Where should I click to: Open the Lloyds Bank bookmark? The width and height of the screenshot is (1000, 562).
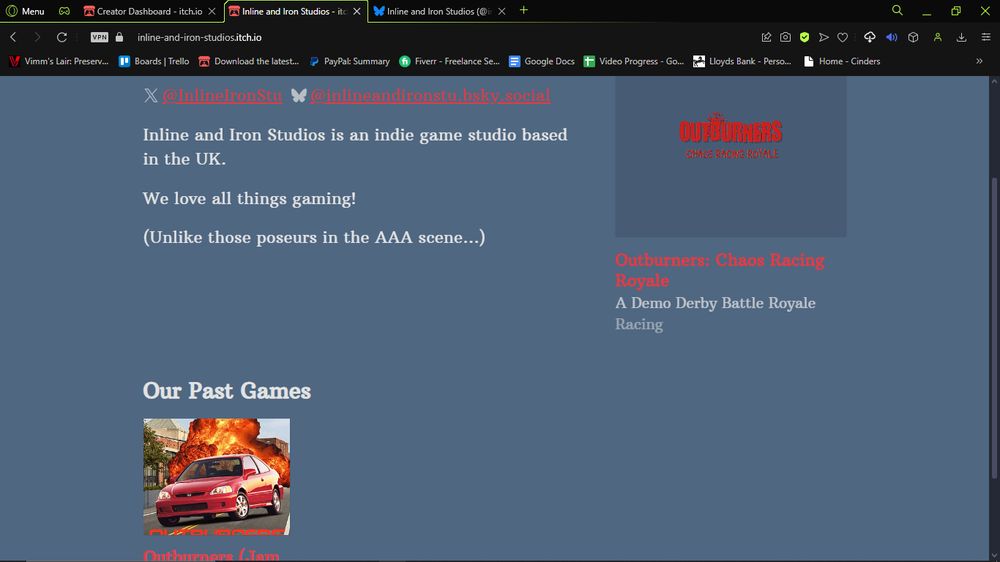click(x=742, y=61)
